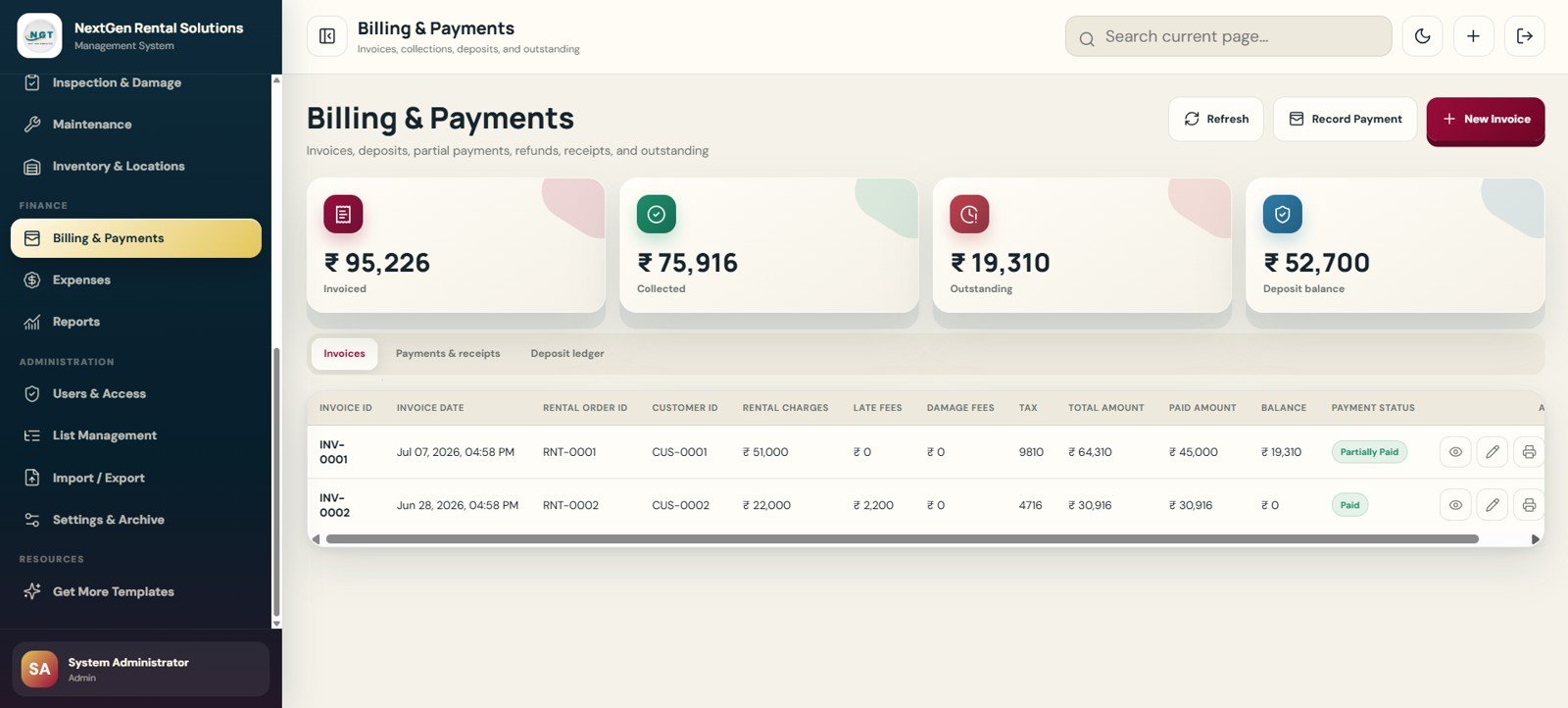Click the Outstanding clock card icon
The height and width of the screenshot is (708, 1568).
point(969,214)
